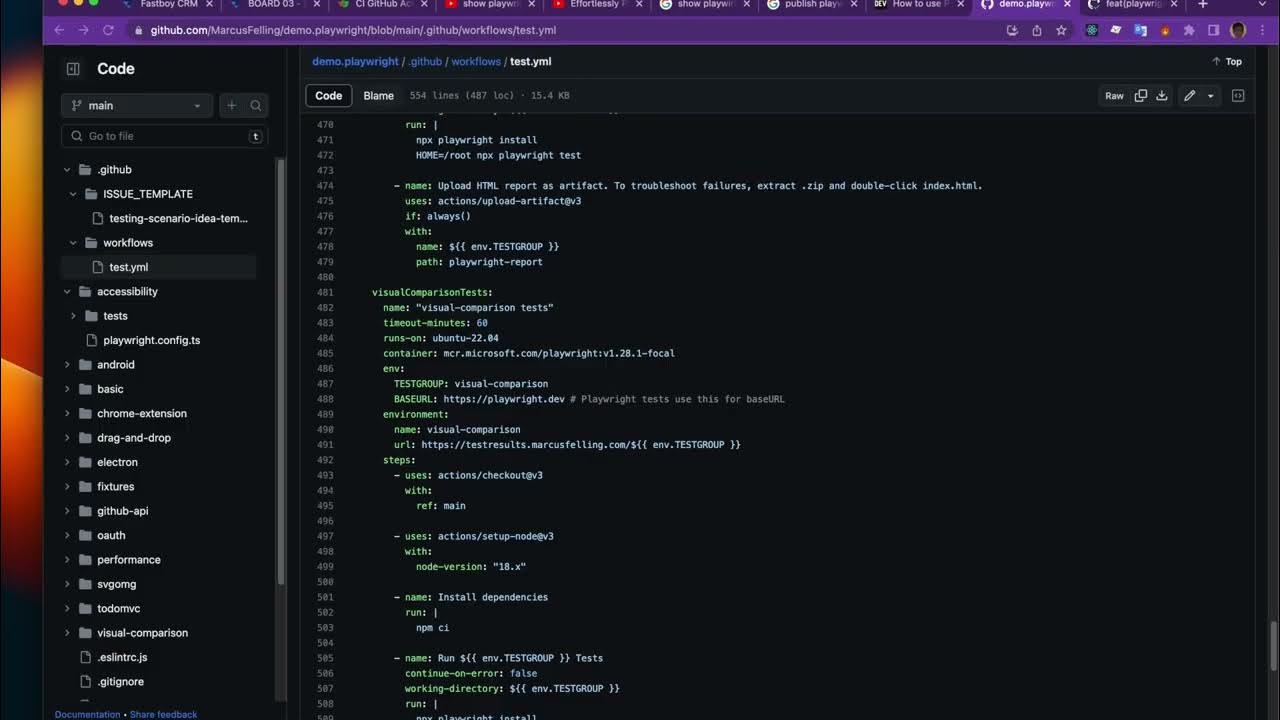
Task: Expand the android folder chevron
Action: (x=67, y=365)
